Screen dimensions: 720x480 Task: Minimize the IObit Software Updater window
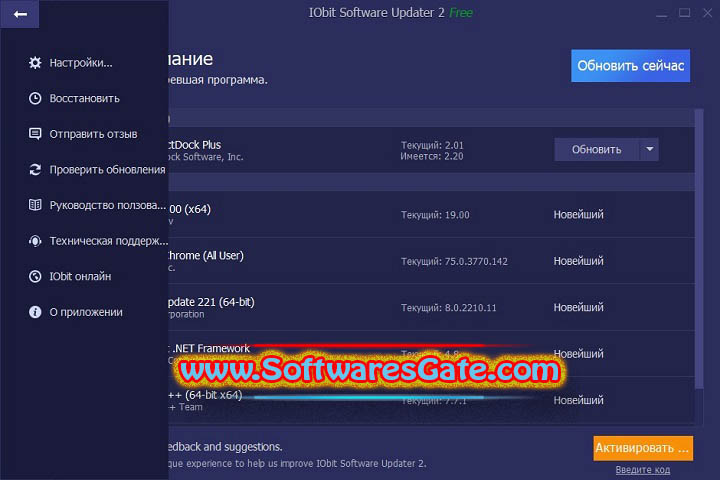[661, 14]
